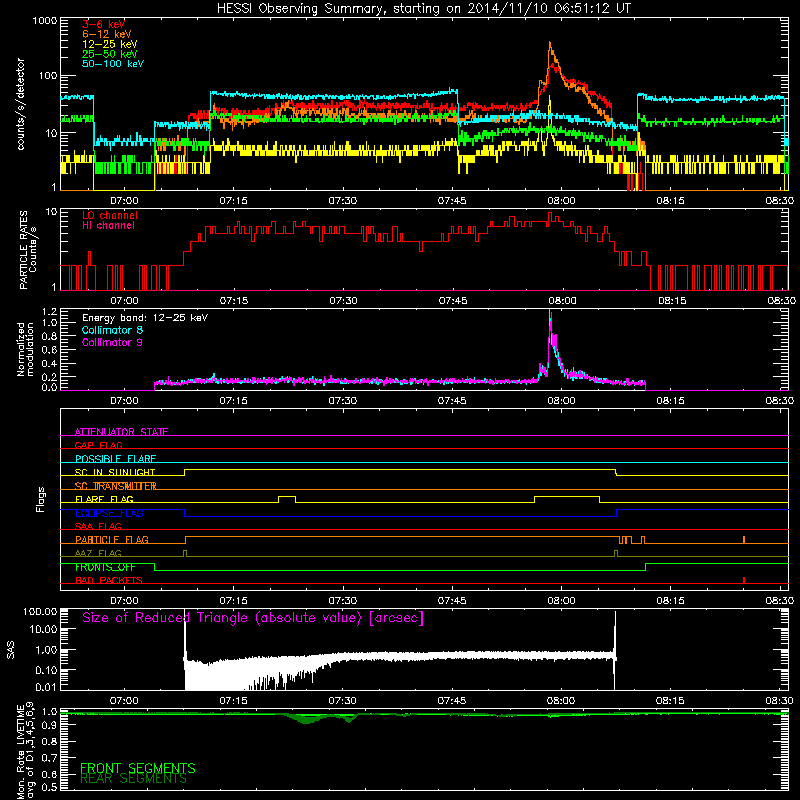Click the long FLARE FLAG pulse near 08:00
800x800 pixels.
coord(567,499)
